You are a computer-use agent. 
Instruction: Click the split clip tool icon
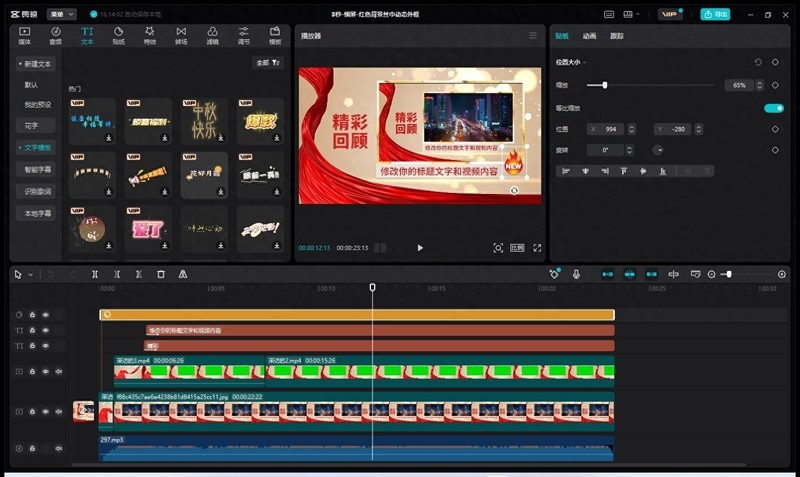pos(95,274)
